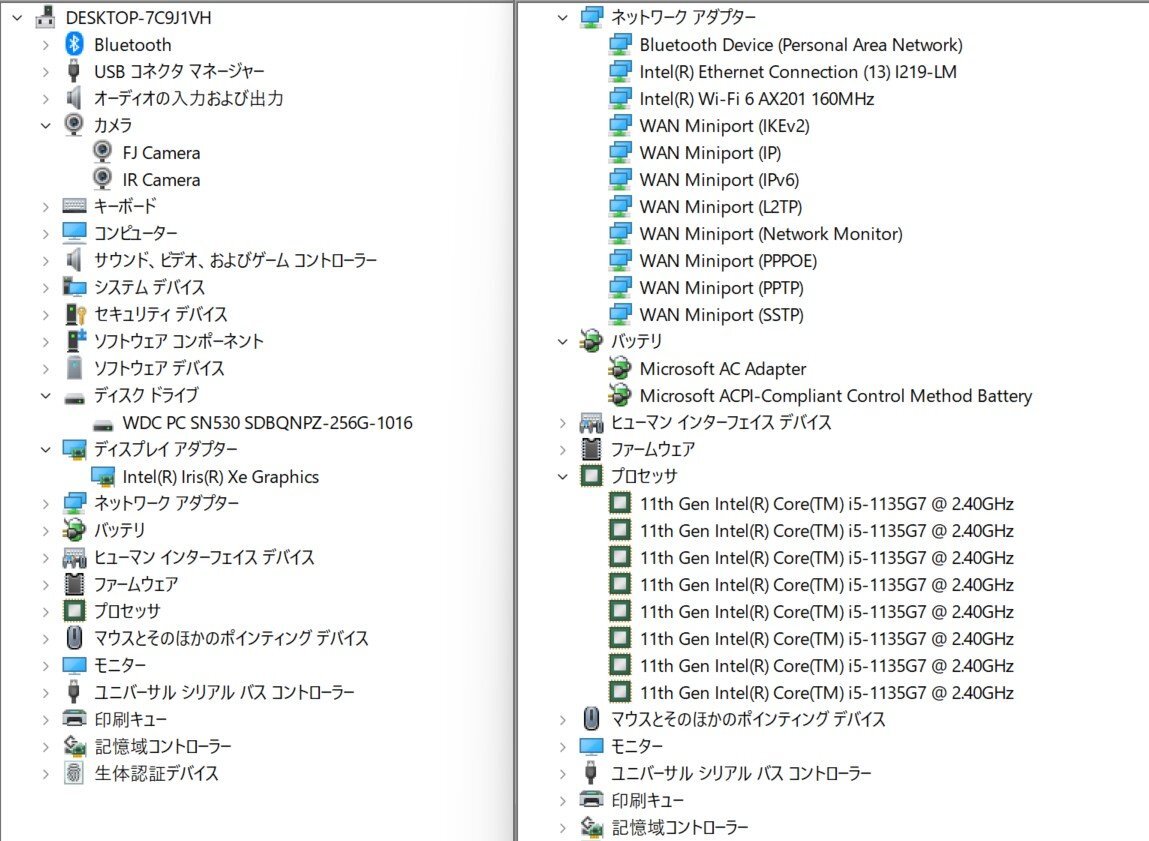The image size is (1149, 841).
Task: Expand システム デバイス category
Action: click(x=45, y=287)
